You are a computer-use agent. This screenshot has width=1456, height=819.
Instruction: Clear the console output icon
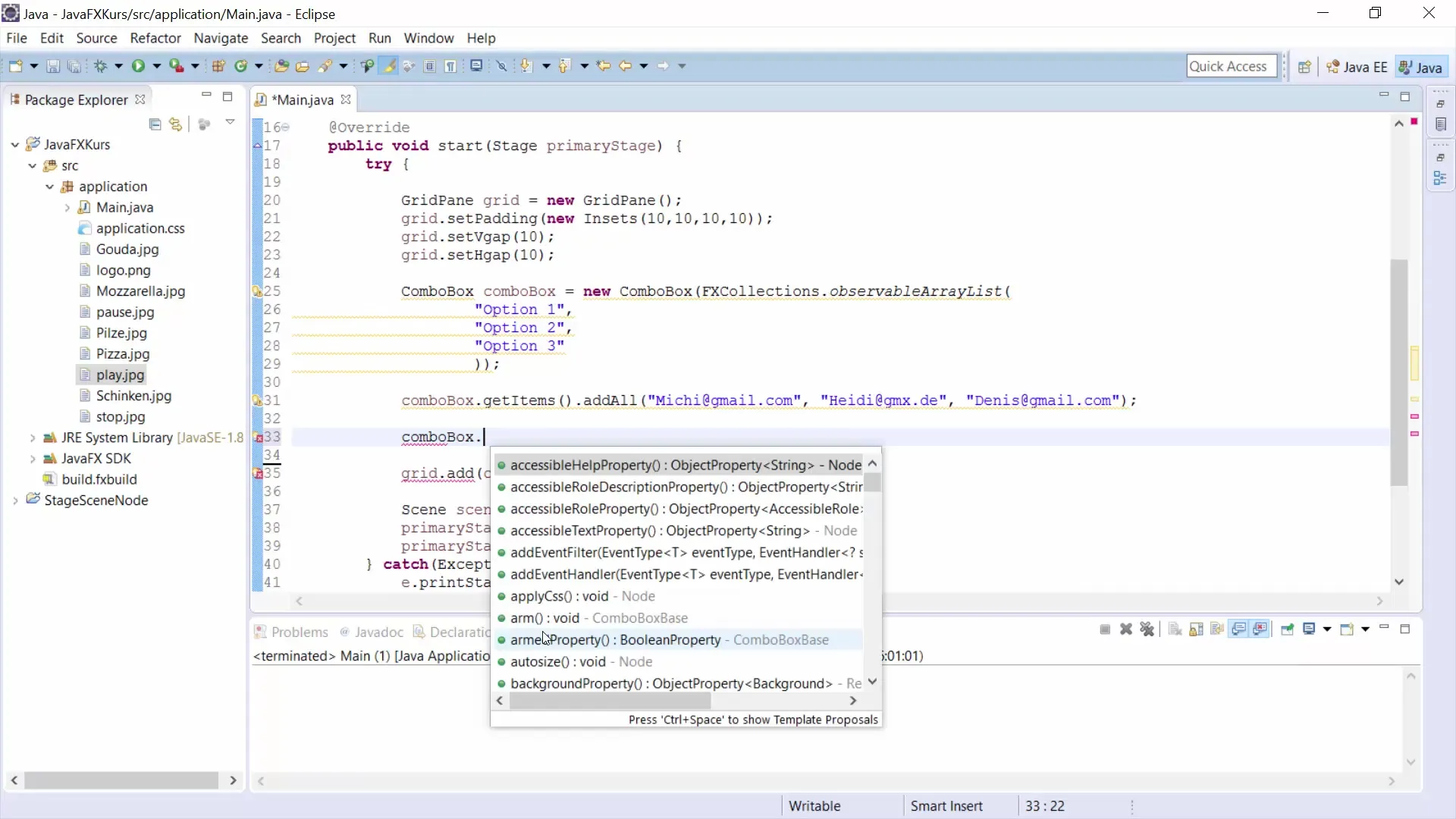1175,629
